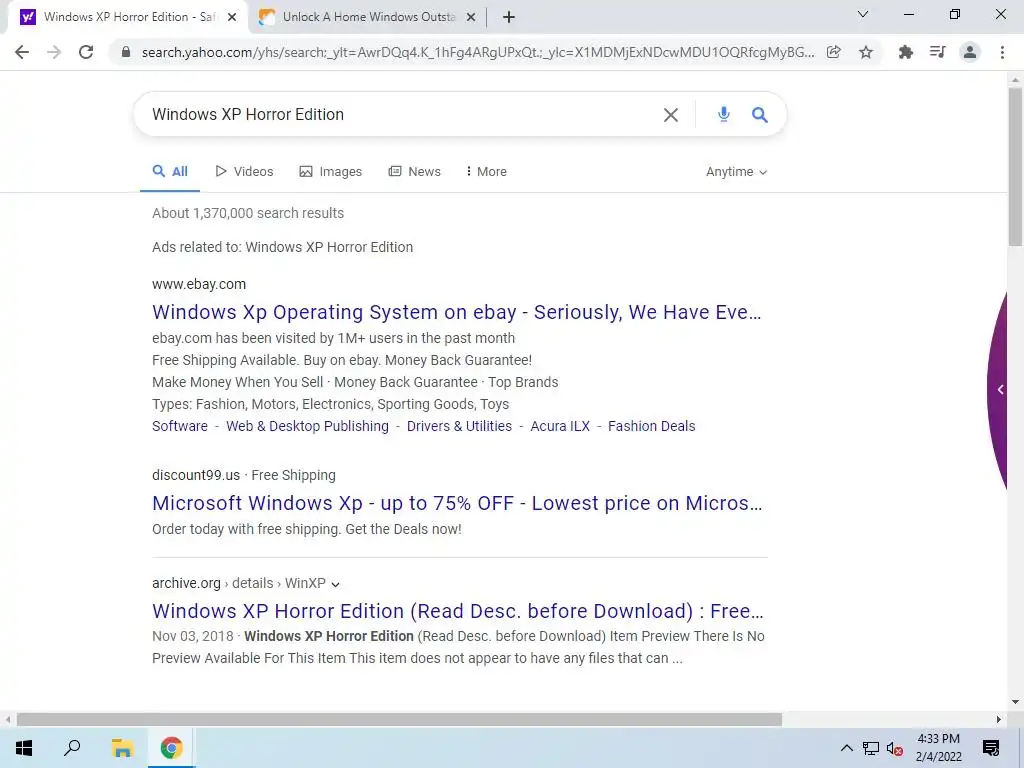Click the vertical scrollbar thumb
This screenshot has width=1024, height=768.
click(1015, 167)
